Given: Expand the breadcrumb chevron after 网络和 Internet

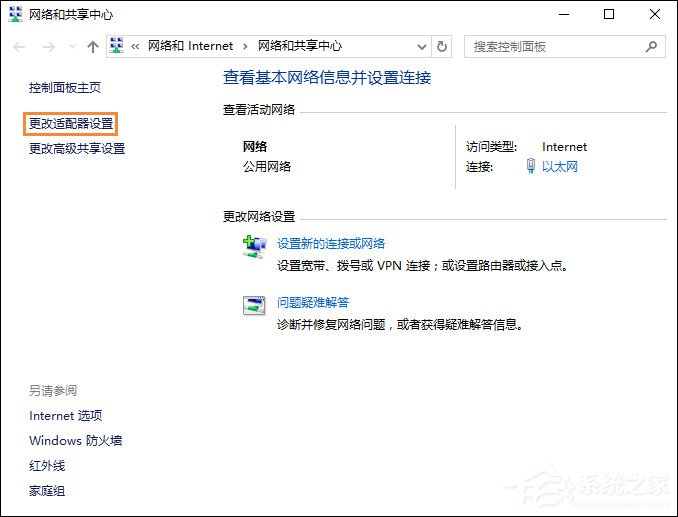Looking at the screenshot, I should 245,47.
